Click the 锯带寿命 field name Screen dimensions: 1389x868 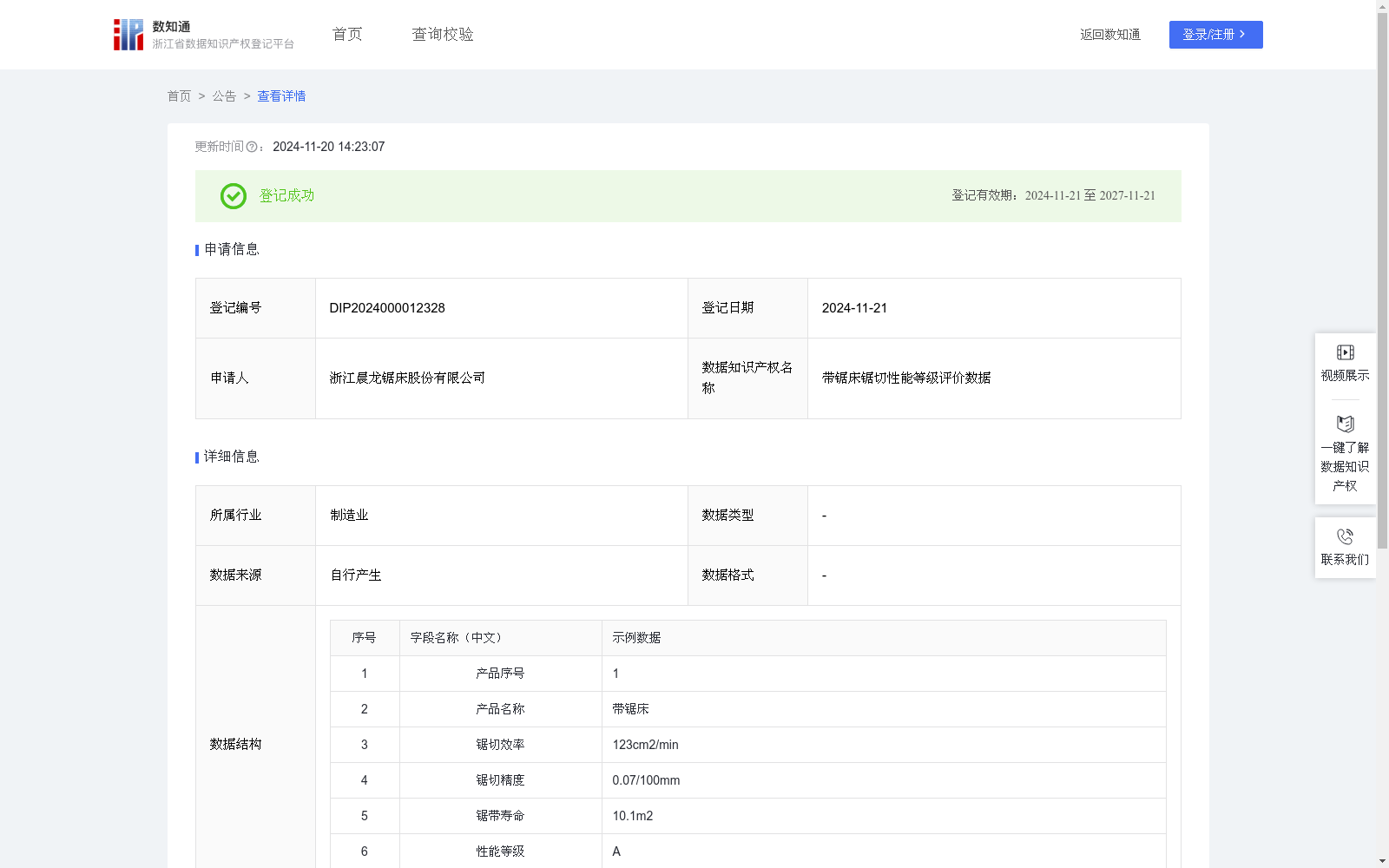pyautogui.click(x=500, y=816)
